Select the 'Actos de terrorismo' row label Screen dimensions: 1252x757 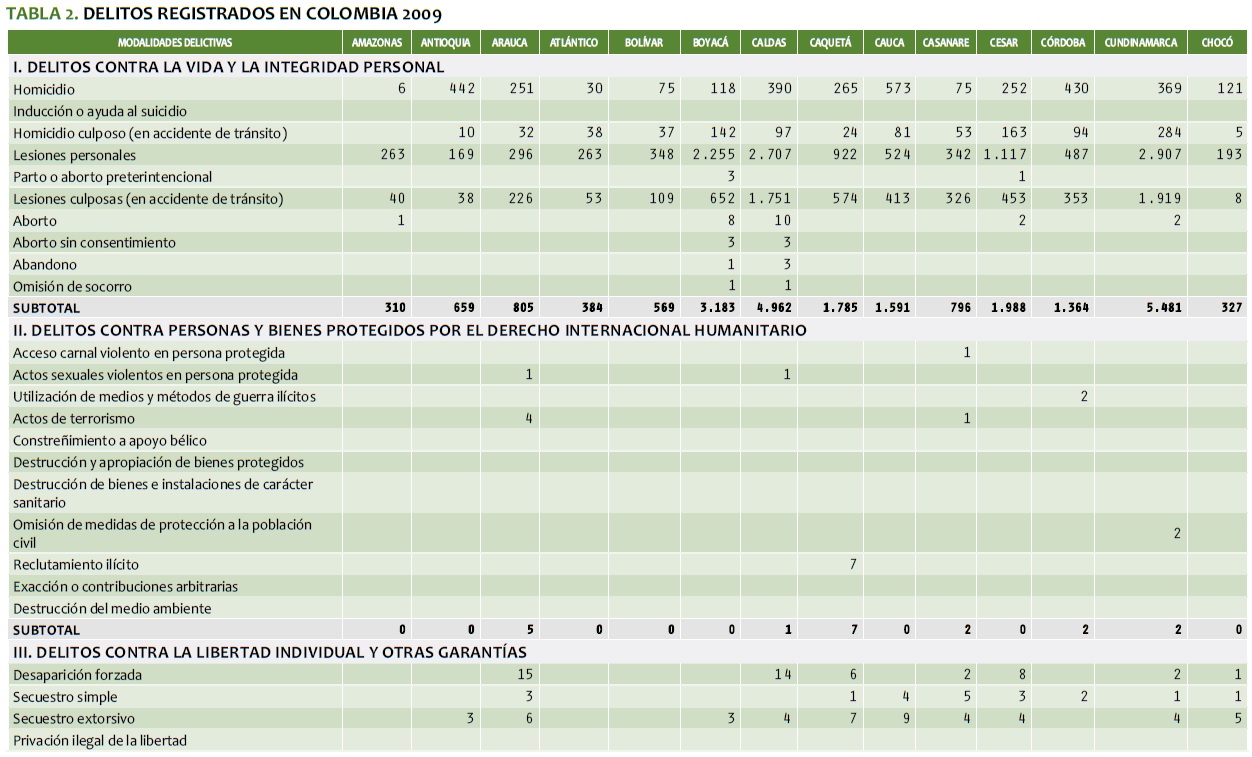tap(74, 418)
